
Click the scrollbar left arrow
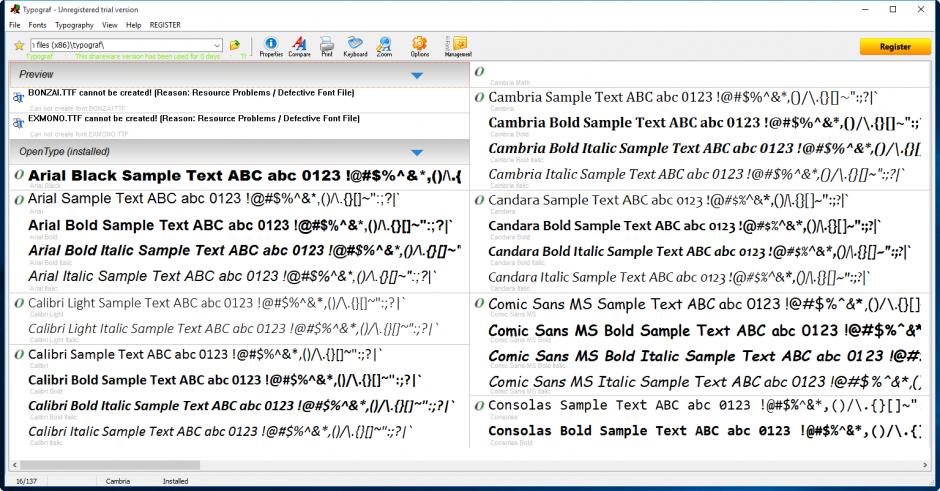14,465
